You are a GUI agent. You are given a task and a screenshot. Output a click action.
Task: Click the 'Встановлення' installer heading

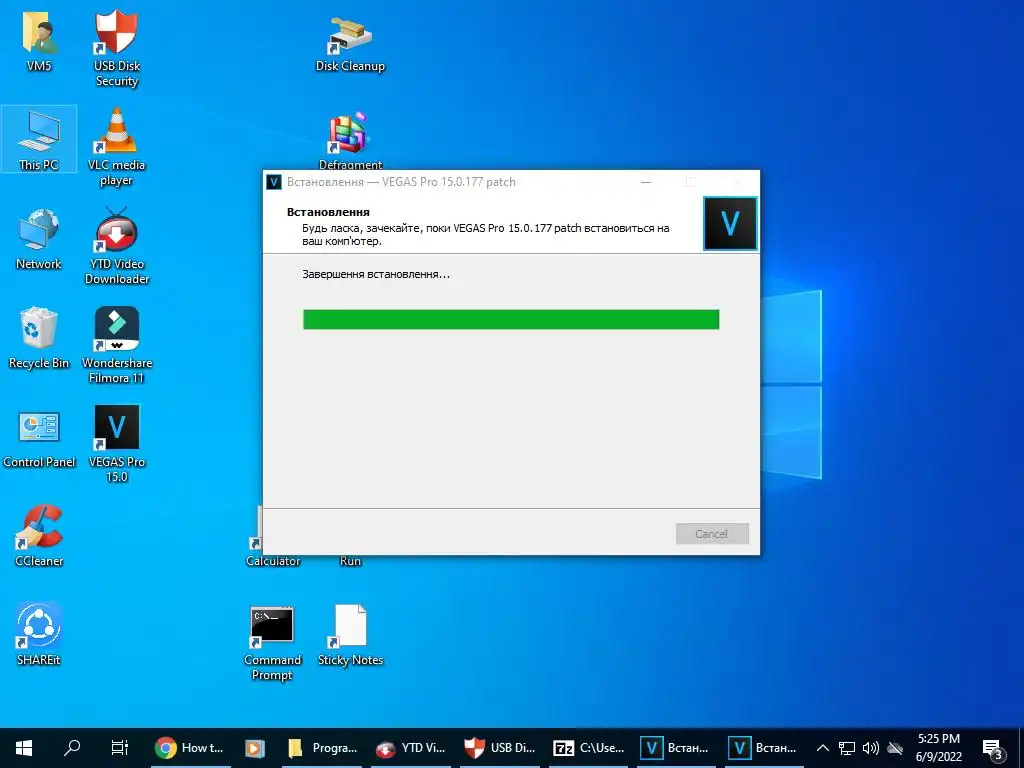(328, 212)
